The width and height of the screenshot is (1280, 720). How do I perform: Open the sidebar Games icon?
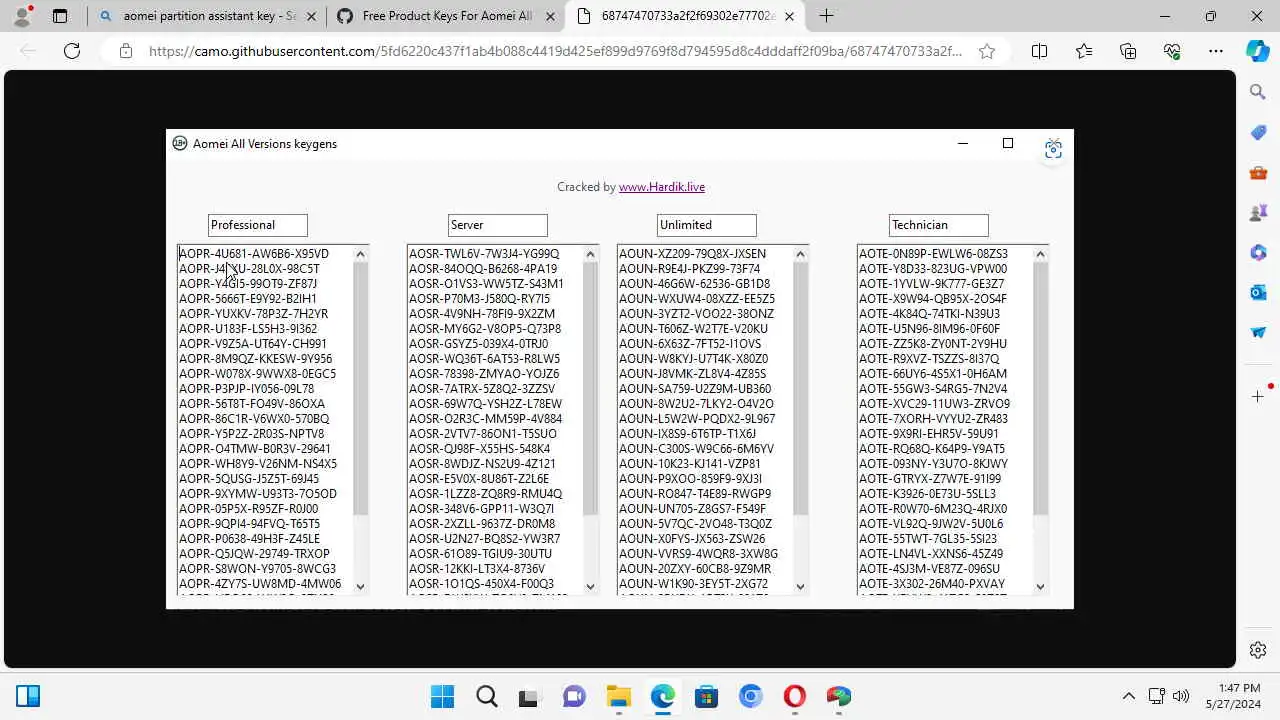(1258, 212)
